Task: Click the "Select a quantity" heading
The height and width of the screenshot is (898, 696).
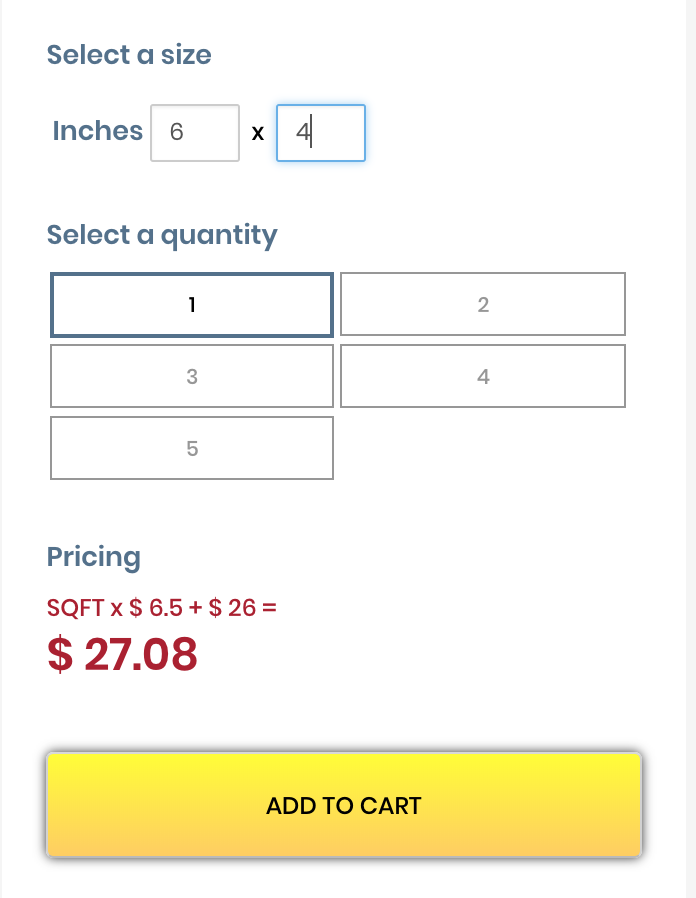Action: point(162,235)
